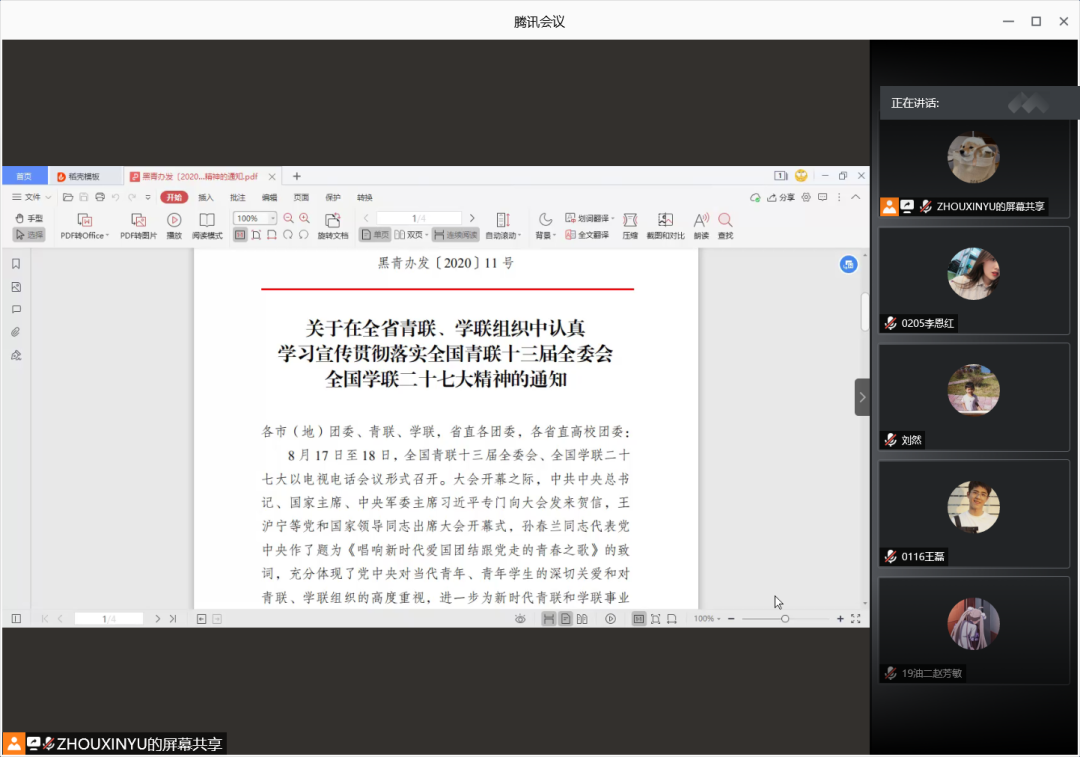Click the 旋转文档 rotate document icon
The height and width of the screenshot is (757, 1080).
[x=333, y=220]
